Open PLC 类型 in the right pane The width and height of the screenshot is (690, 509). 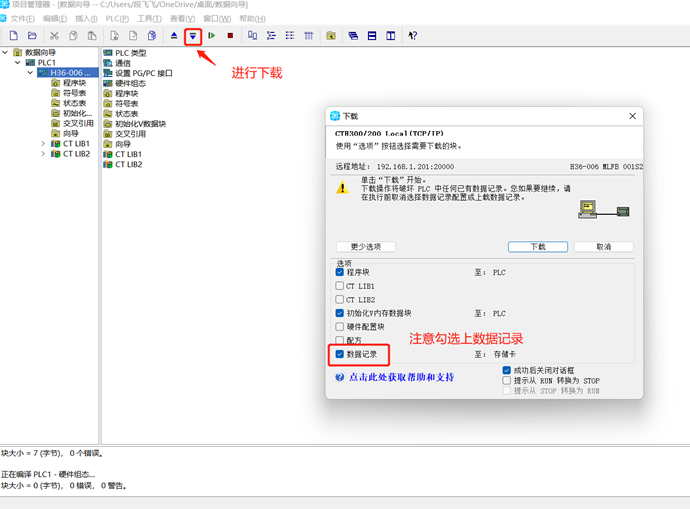pyautogui.click(x=125, y=53)
